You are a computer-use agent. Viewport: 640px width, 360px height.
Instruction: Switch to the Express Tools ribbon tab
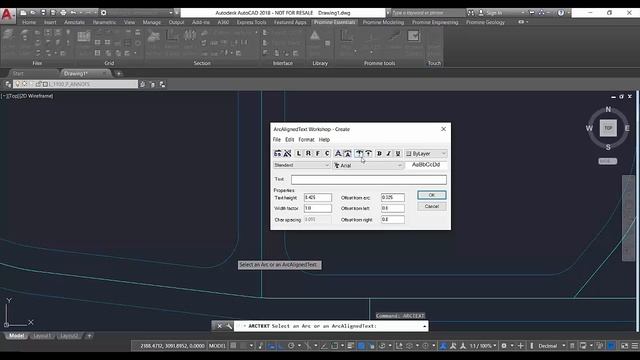coord(251,22)
